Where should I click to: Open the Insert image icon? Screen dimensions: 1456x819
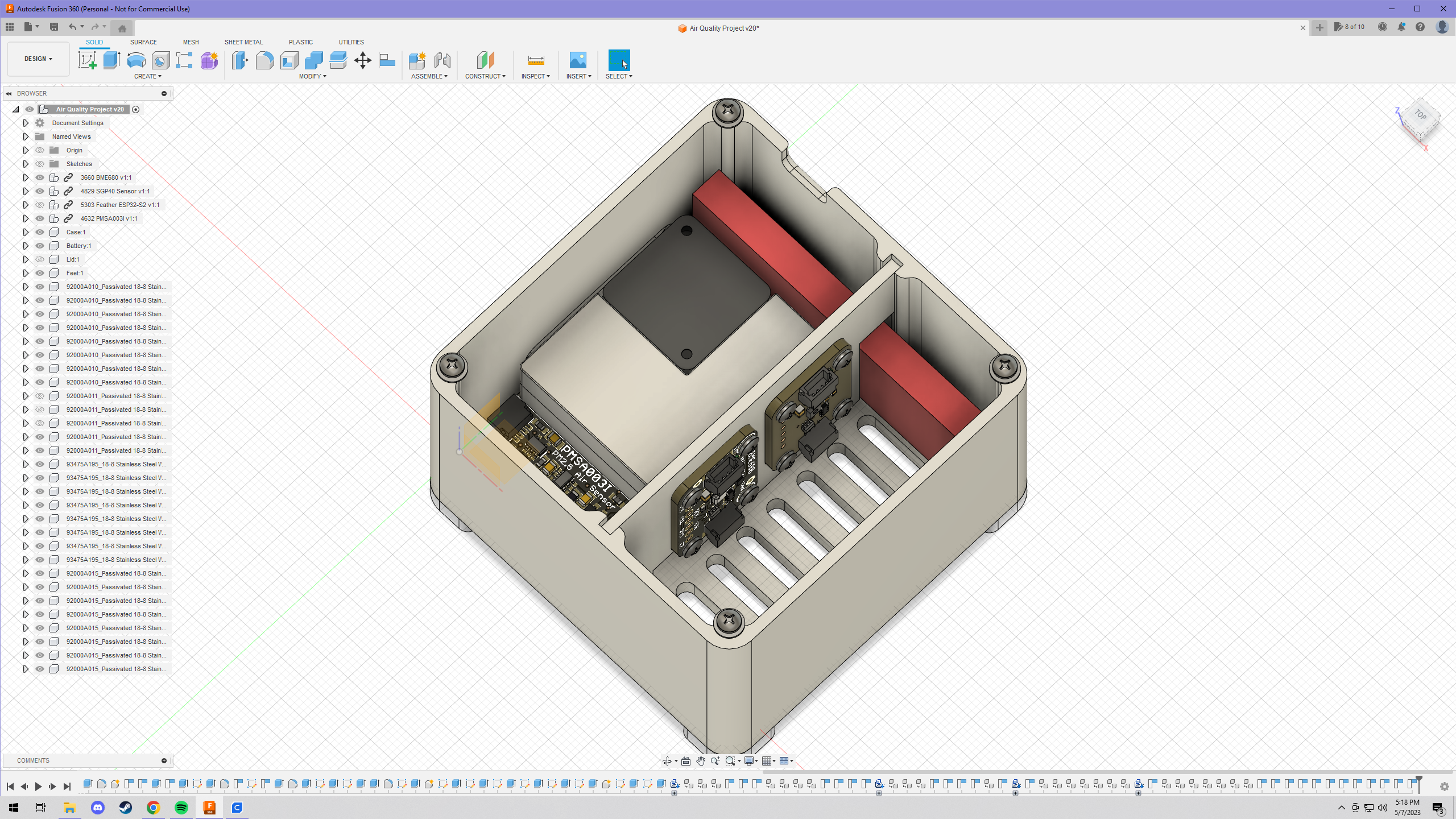point(578,60)
